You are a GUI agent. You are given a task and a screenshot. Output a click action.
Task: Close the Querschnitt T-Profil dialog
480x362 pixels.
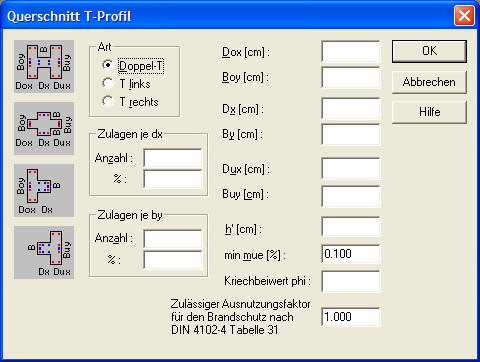[464, 16]
